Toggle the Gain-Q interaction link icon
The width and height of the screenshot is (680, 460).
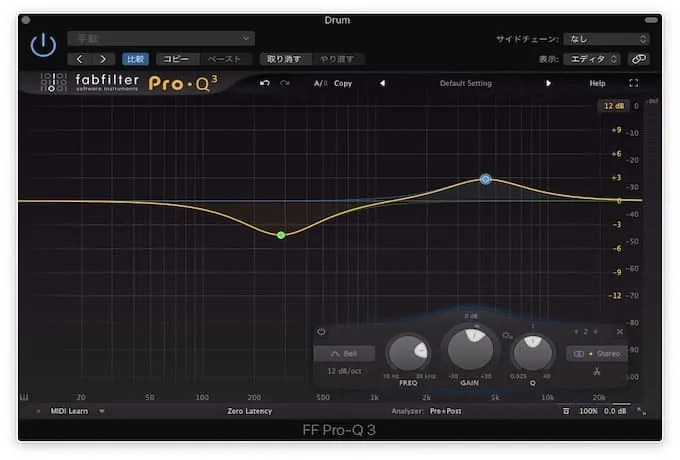(507, 336)
